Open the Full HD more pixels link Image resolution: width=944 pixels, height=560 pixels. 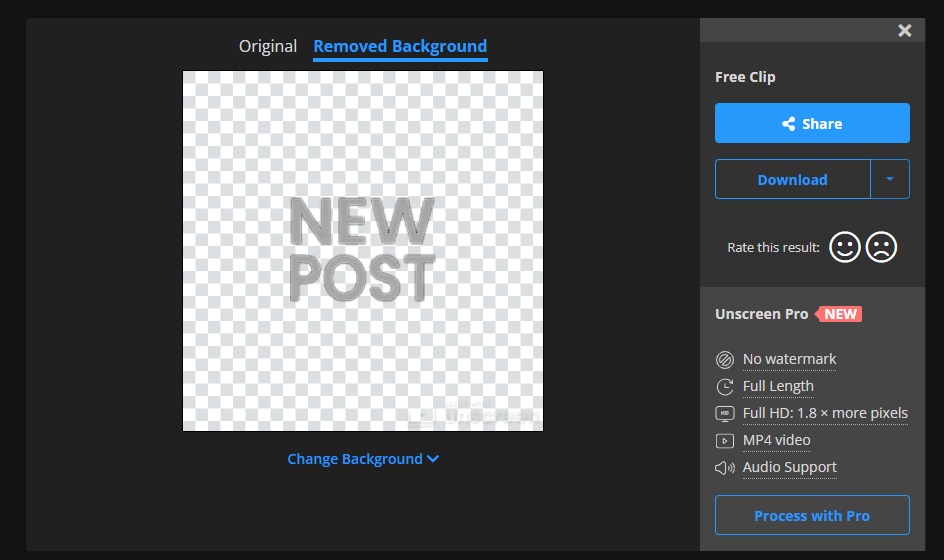pyautogui.click(x=825, y=414)
